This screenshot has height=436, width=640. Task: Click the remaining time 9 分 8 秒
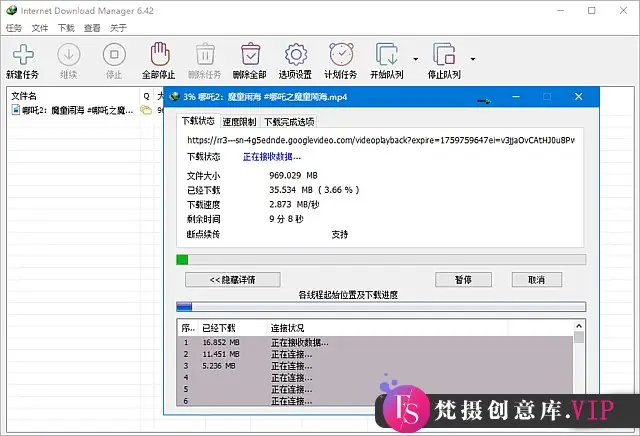click(x=286, y=219)
